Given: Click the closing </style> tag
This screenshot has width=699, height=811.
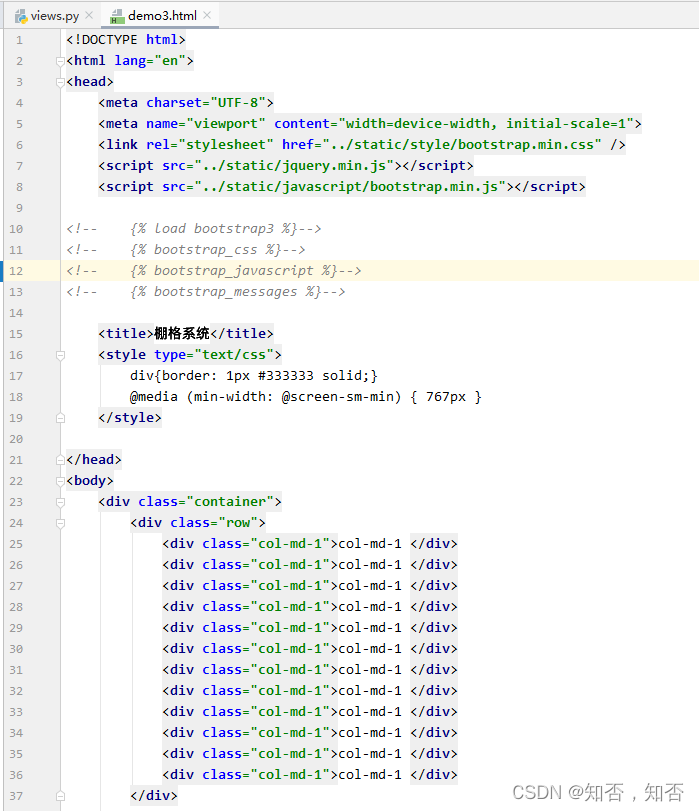Looking at the screenshot, I should click(130, 417).
